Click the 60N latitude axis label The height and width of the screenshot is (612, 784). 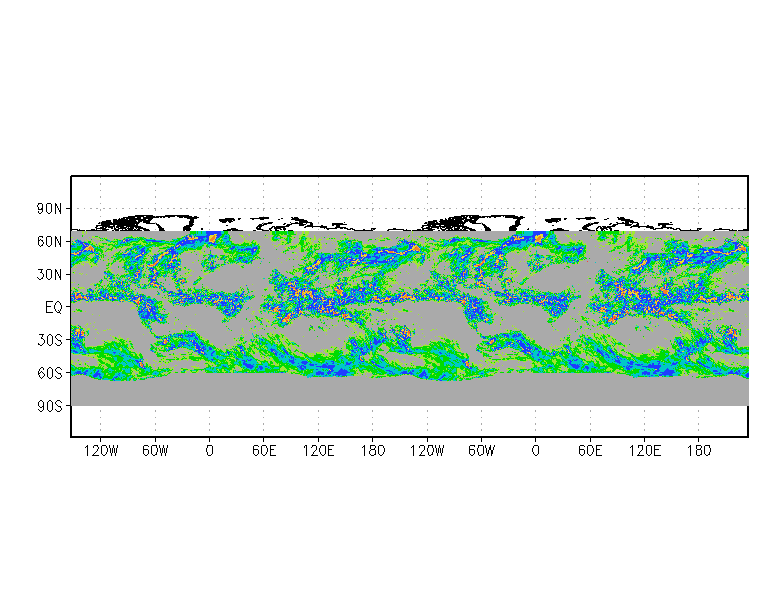click(x=50, y=242)
